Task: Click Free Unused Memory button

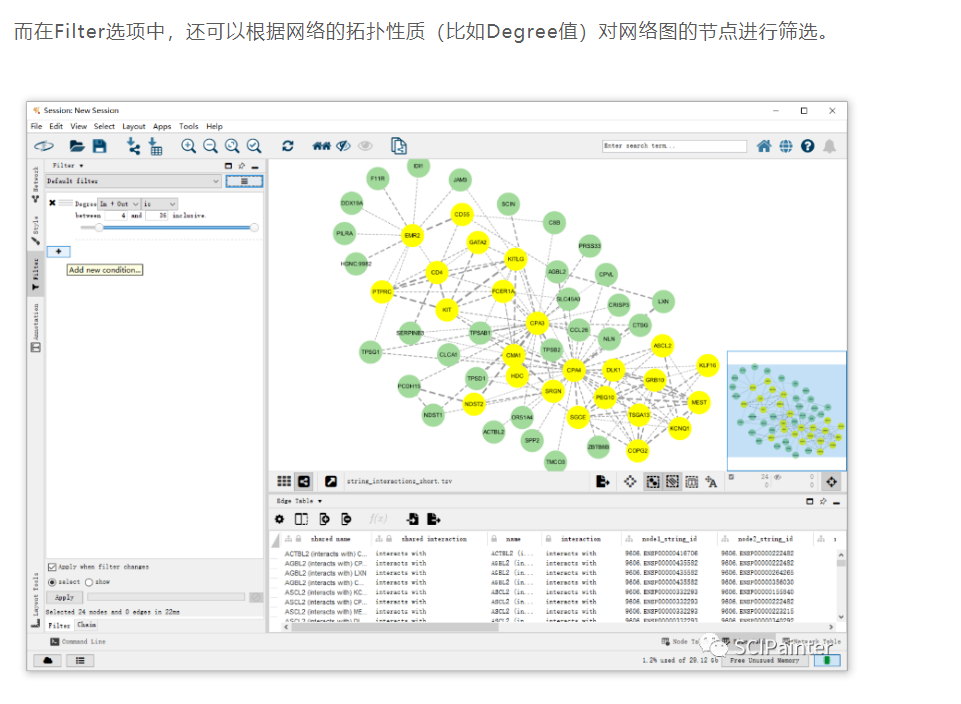Action: coord(764,660)
